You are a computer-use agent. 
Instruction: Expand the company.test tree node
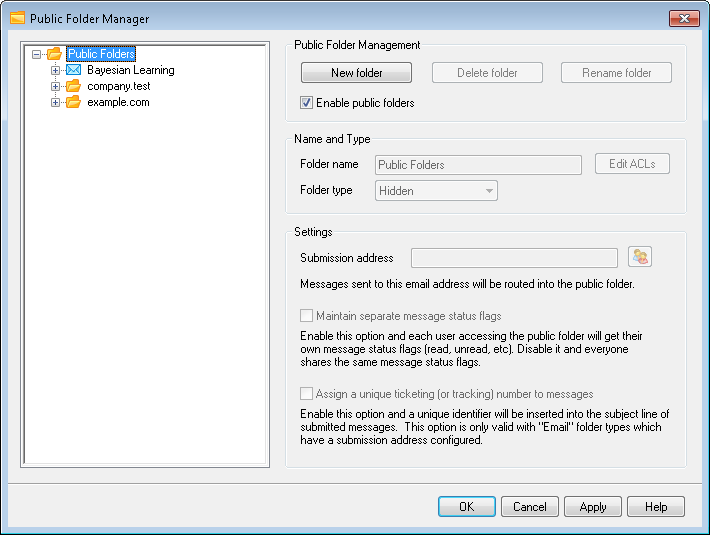pos(56,87)
